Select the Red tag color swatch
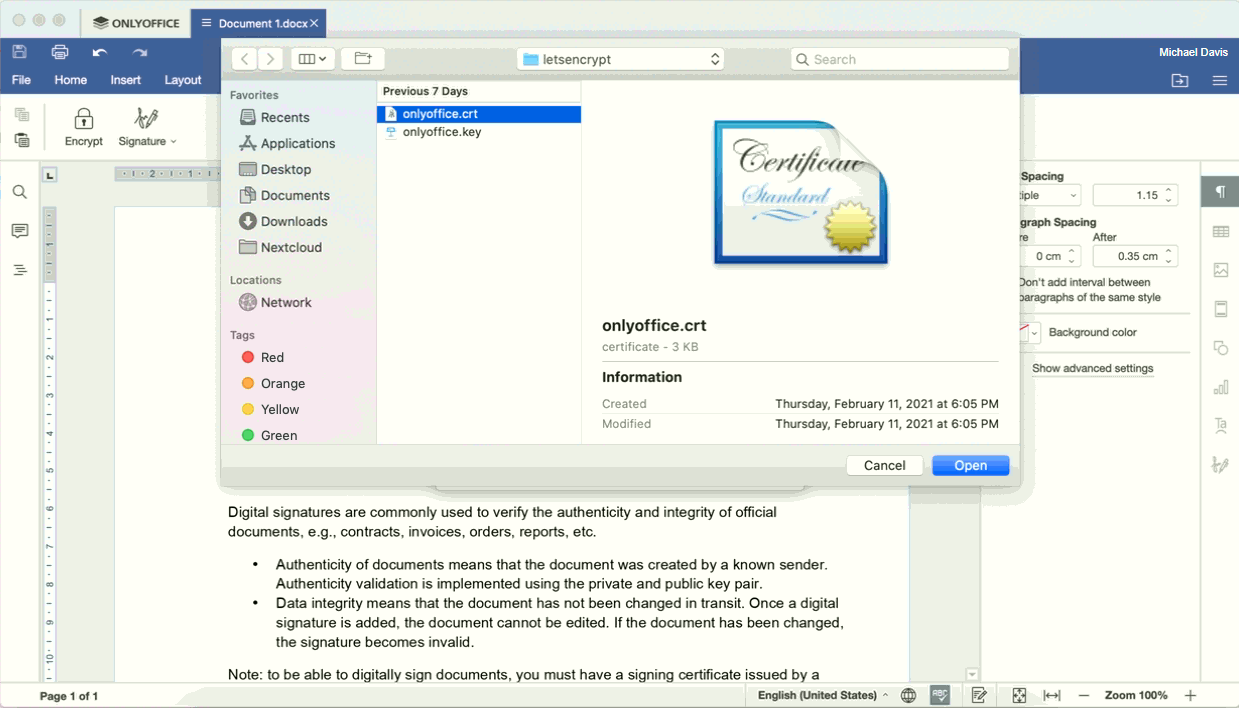Image resolution: width=1240 pixels, height=708 pixels. pos(249,357)
